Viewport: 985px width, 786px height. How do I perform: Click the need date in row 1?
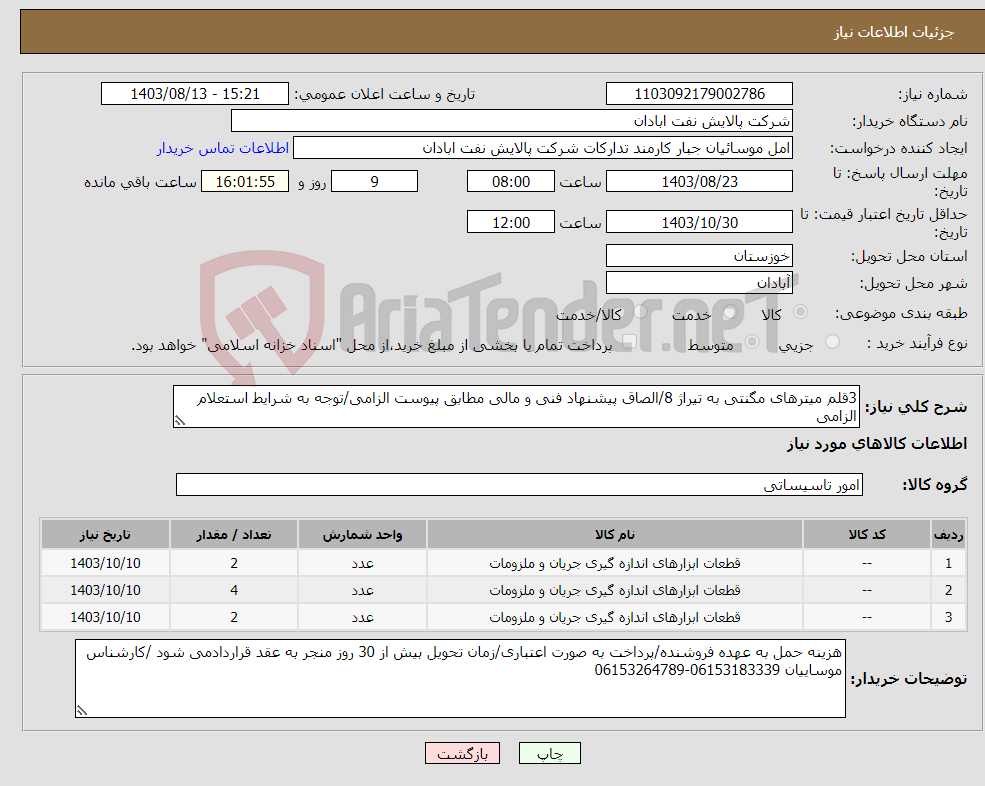pos(105,564)
